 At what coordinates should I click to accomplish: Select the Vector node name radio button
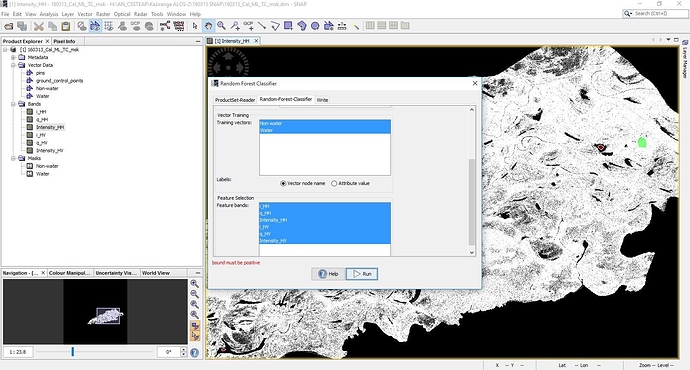(x=283, y=183)
